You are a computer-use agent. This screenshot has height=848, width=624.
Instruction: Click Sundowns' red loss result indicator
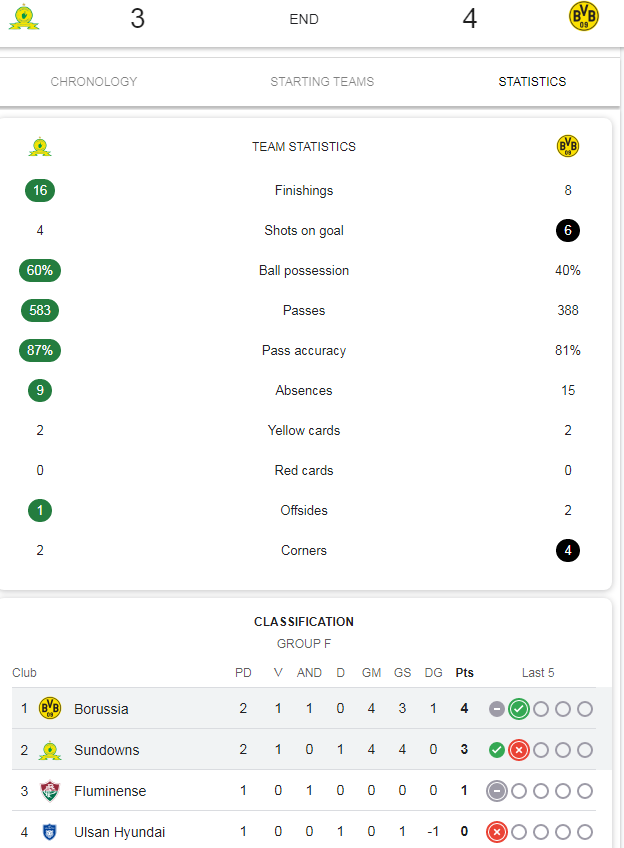point(519,750)
